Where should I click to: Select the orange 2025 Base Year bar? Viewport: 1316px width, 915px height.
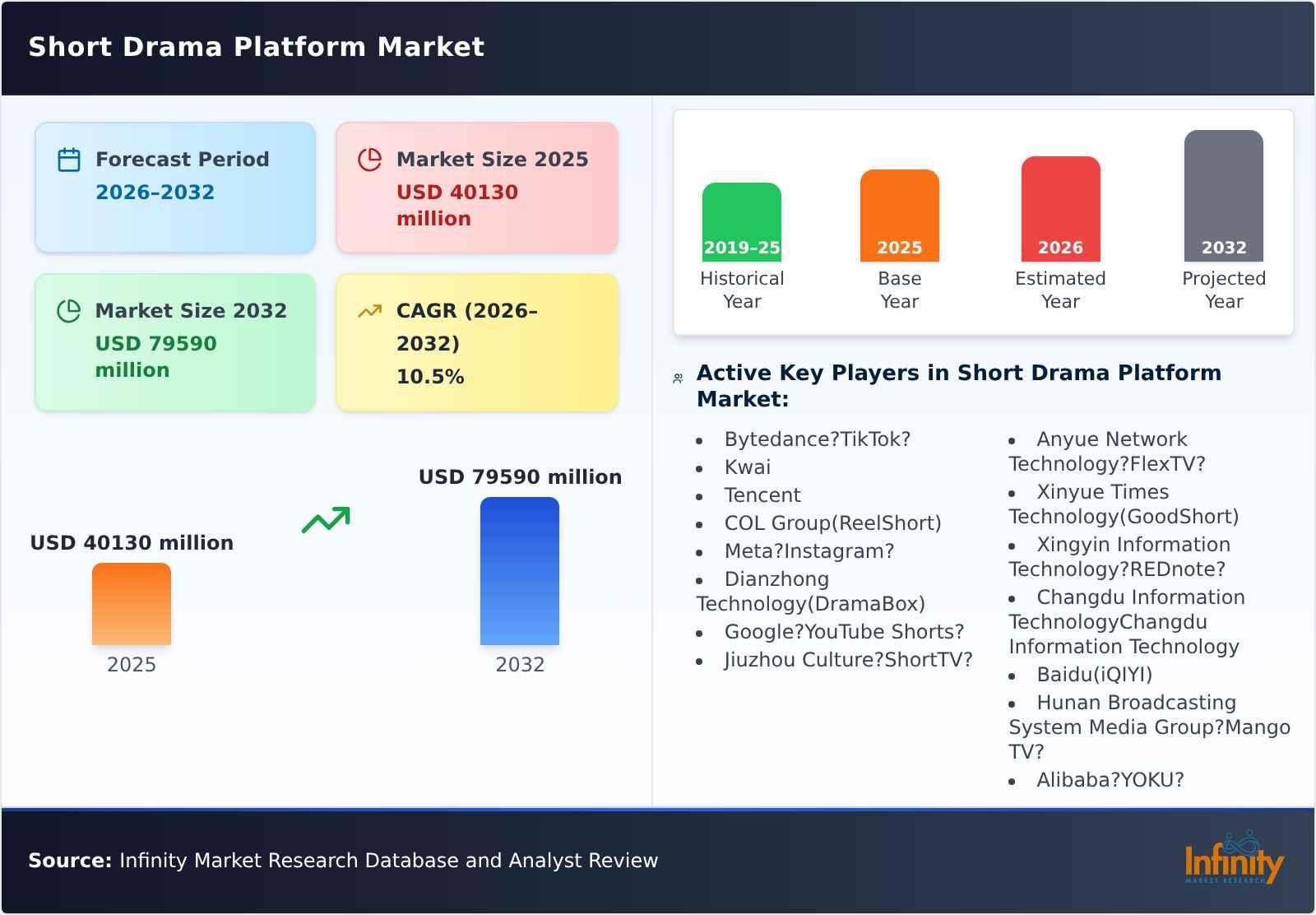(x=900, y=216)
